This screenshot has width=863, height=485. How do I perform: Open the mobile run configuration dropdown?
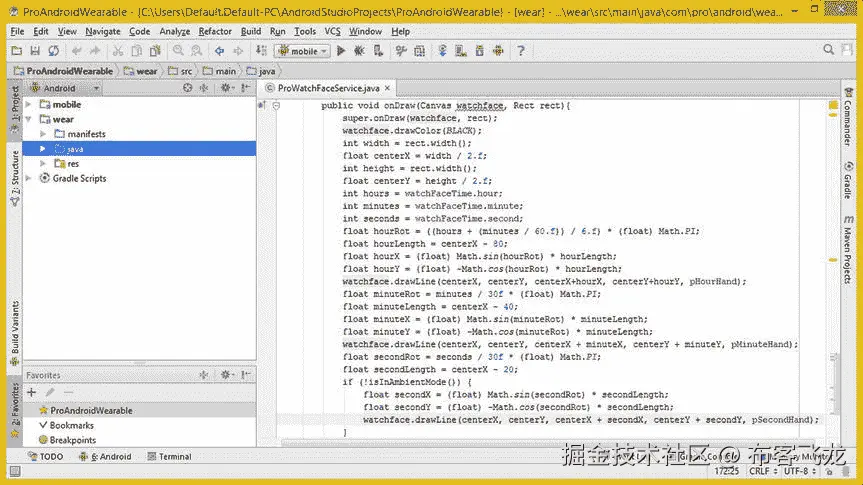[x=302, y=51]
